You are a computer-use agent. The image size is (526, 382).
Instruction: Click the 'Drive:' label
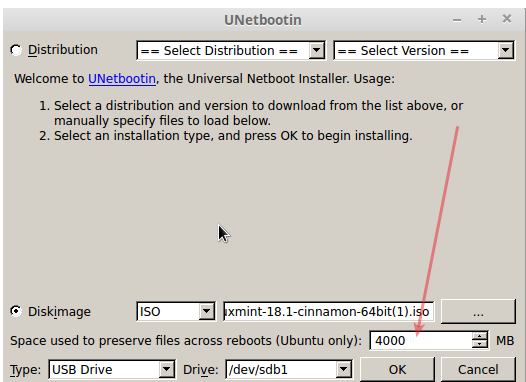(x=201, y=370)
